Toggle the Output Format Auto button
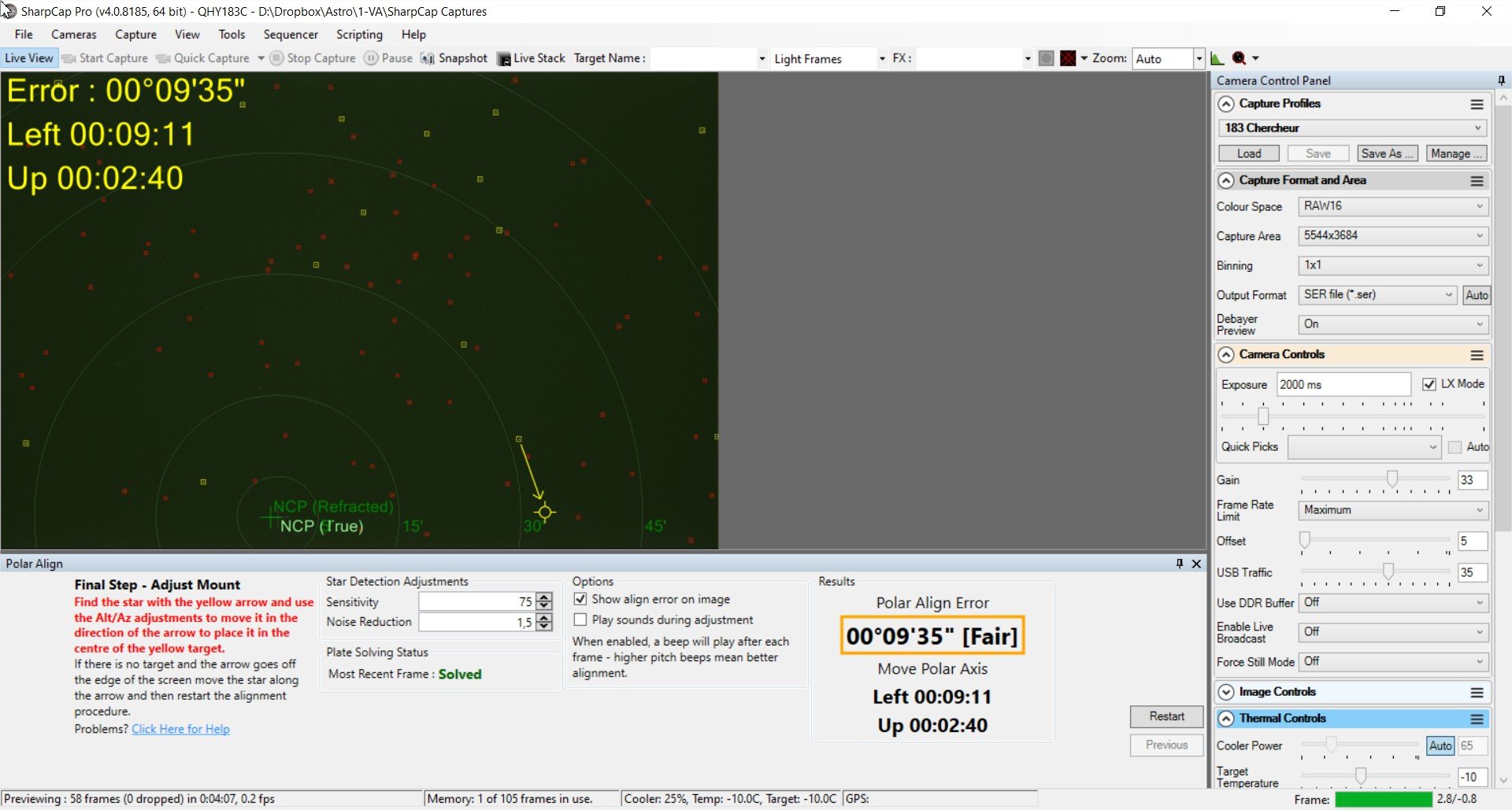The width and height of the screenshot is (1512, 810). click(1477, 295)
